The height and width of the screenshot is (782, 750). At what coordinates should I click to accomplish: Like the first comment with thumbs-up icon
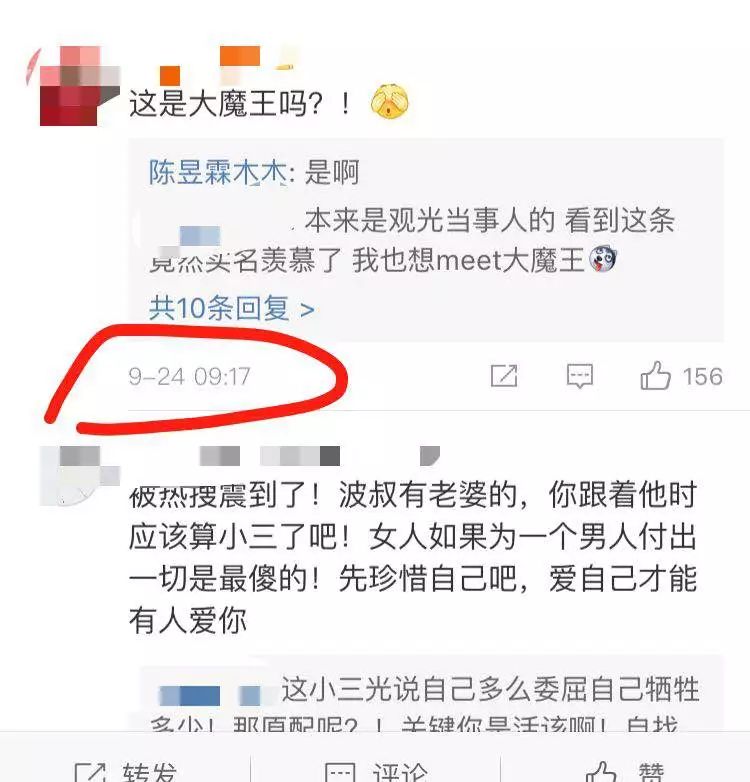655,376
